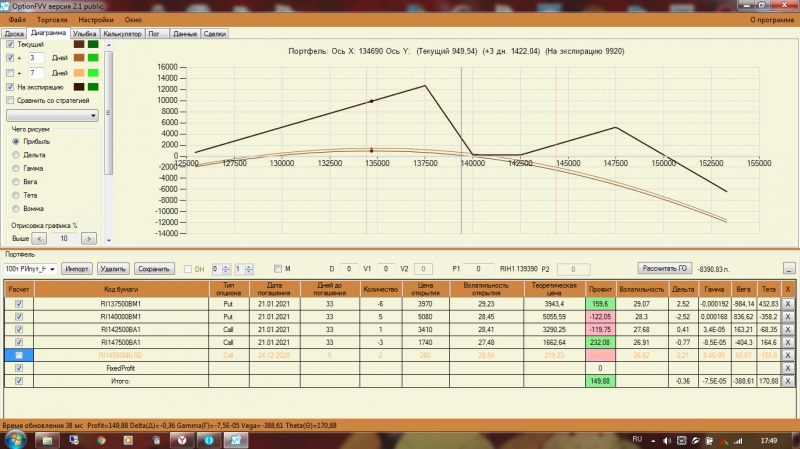800x449 pixels.
Task: Switch to Улыбка tab
Action: [84, 34]
